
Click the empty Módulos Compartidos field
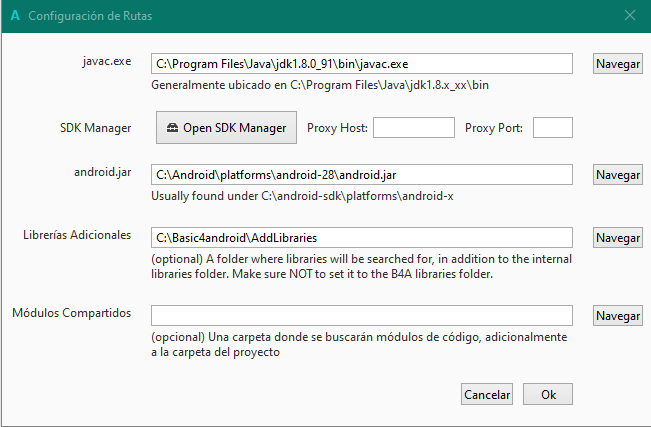[x=361, y=315]
